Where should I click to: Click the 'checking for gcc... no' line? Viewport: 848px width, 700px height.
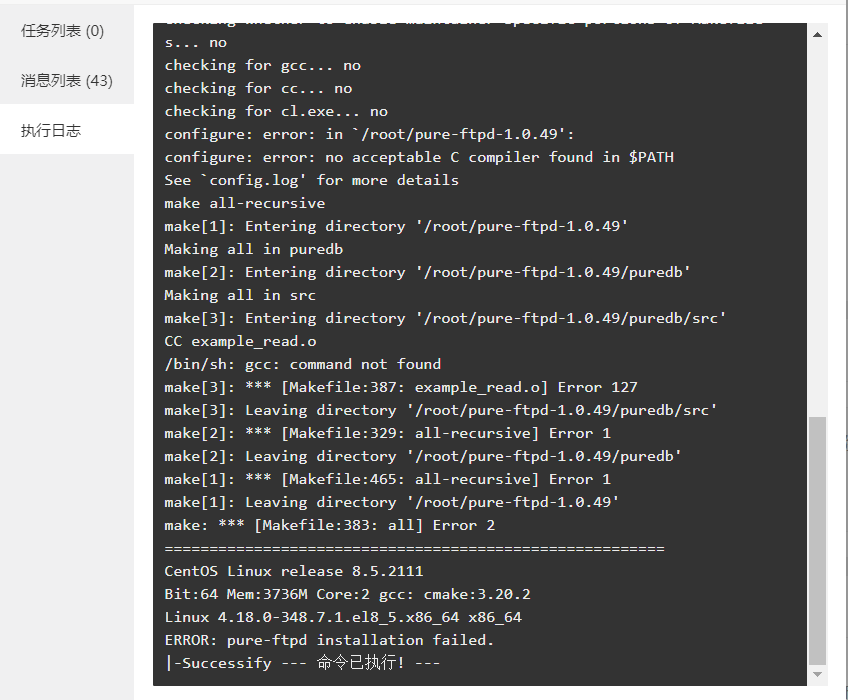(x=262, y=65)
